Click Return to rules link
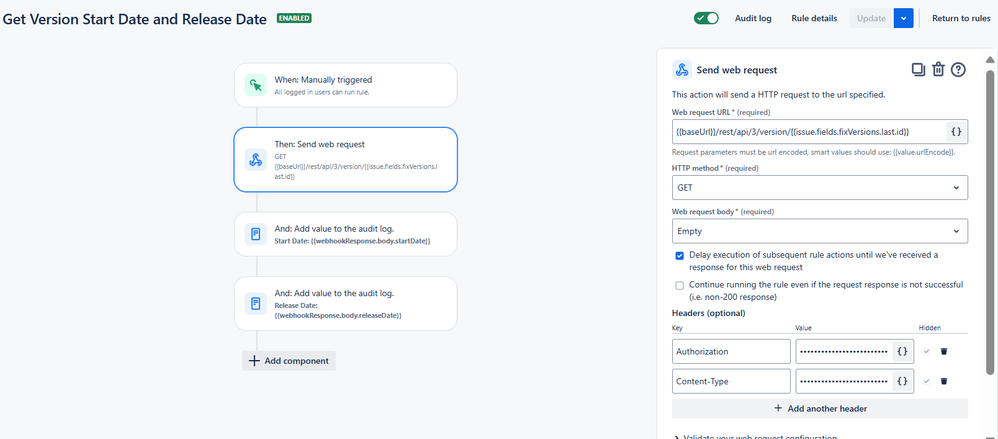The width and height of the screenshot is (998, 439). coord(961,18)
